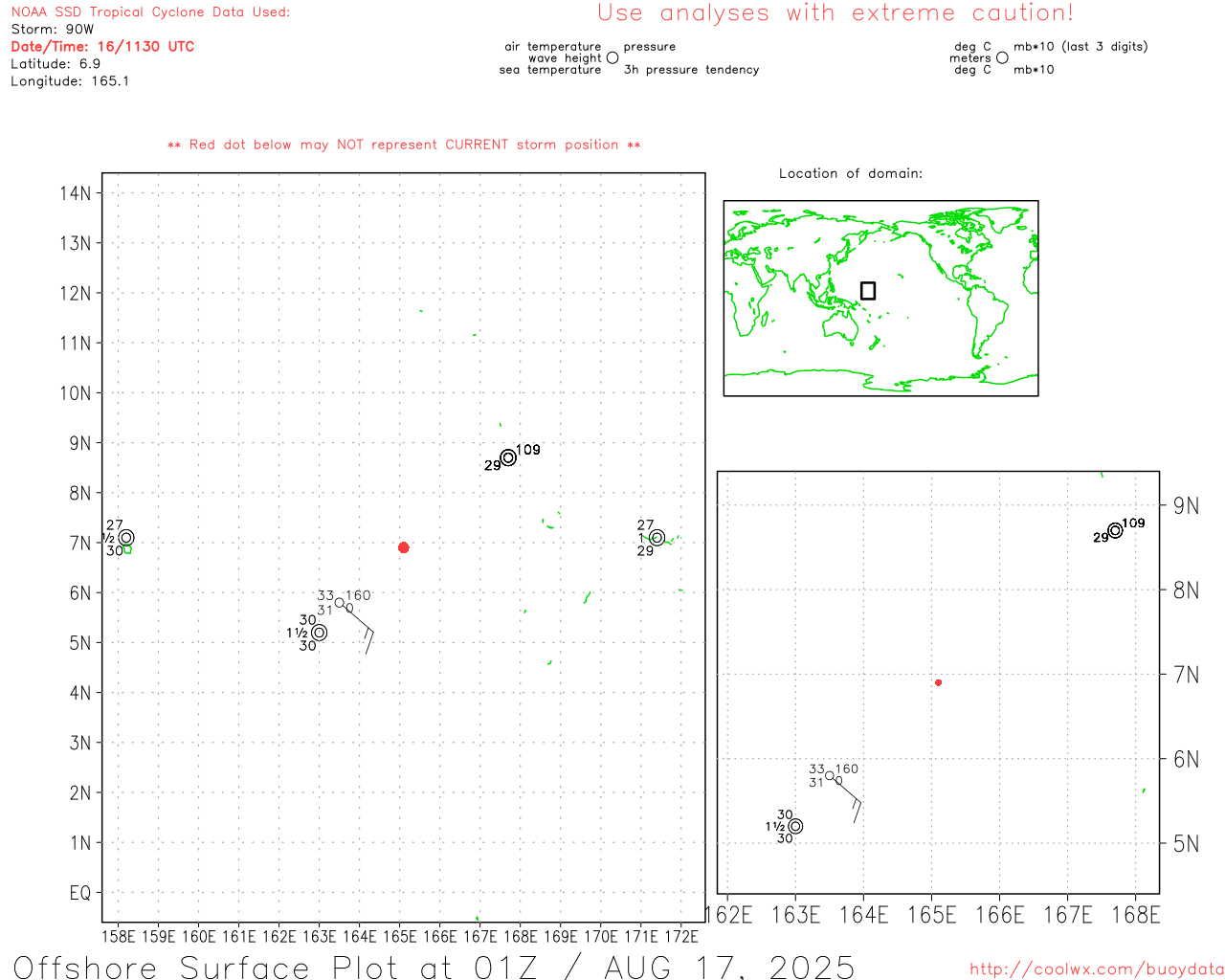Open the coolwx.com/buoydata link
This screenshot has width=1225, height=980.
pos(1097,969)
